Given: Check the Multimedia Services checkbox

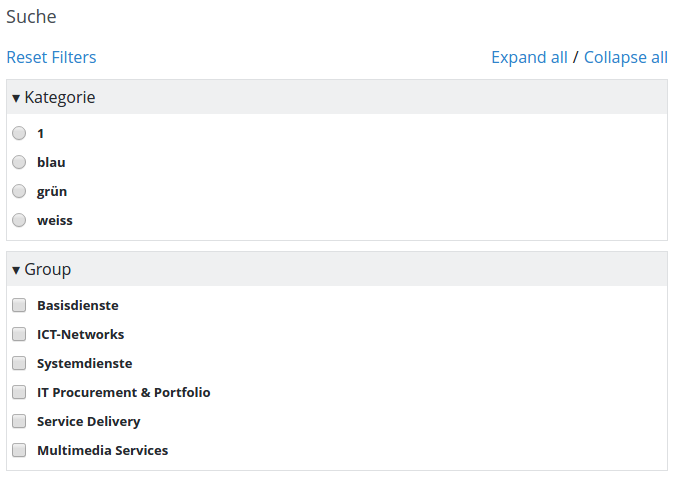Looking at the screenshot, I should tap(19, 450).
